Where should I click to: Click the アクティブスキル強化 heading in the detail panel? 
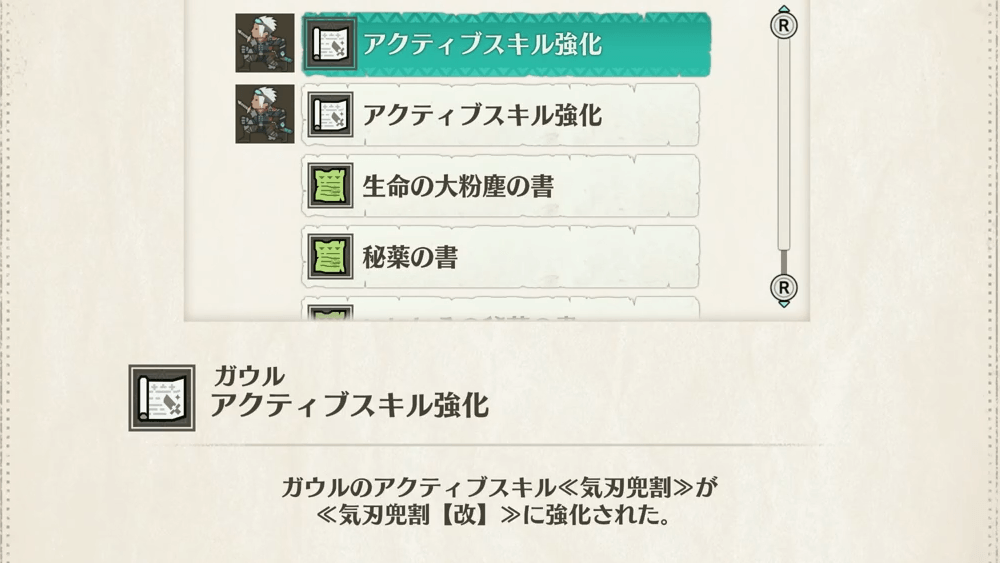[x=349, y=405]
